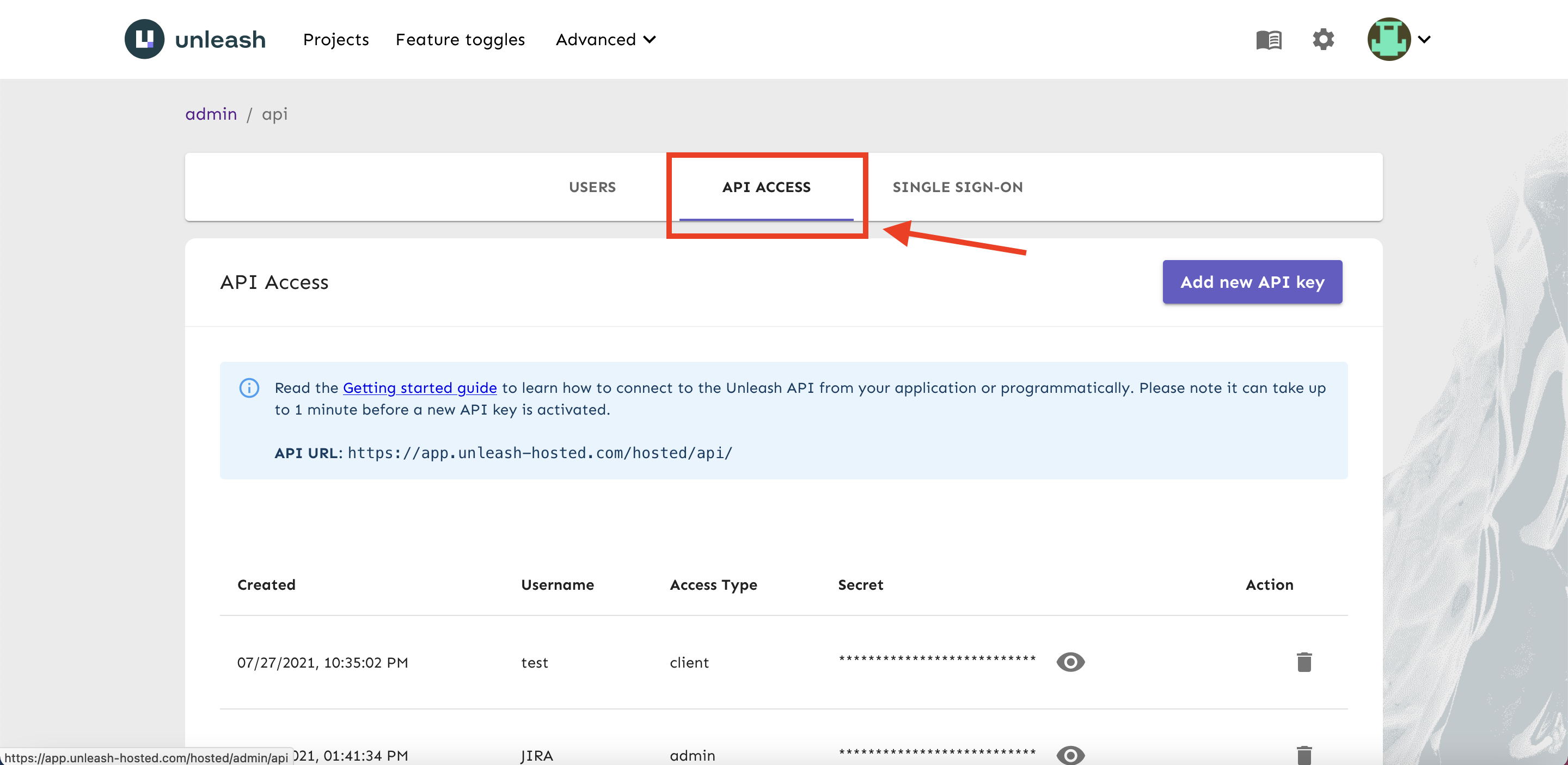
Task: Open the Getting started guide link
Action: [419, 388]
